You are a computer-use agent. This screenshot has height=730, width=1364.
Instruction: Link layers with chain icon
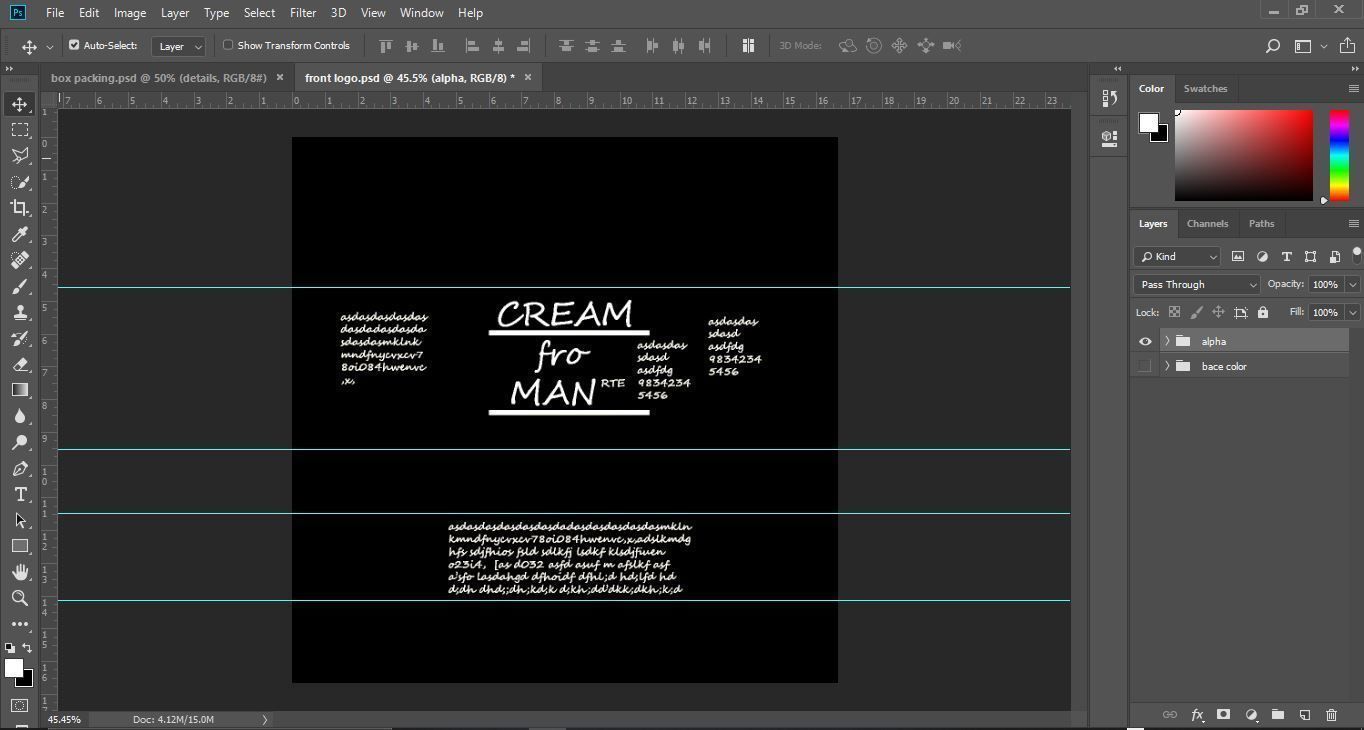(x=1169, y=715)
